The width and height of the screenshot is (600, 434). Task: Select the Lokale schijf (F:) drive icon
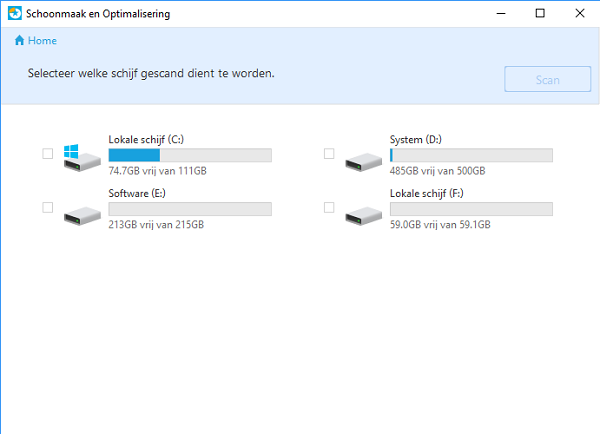pos(362,210)
